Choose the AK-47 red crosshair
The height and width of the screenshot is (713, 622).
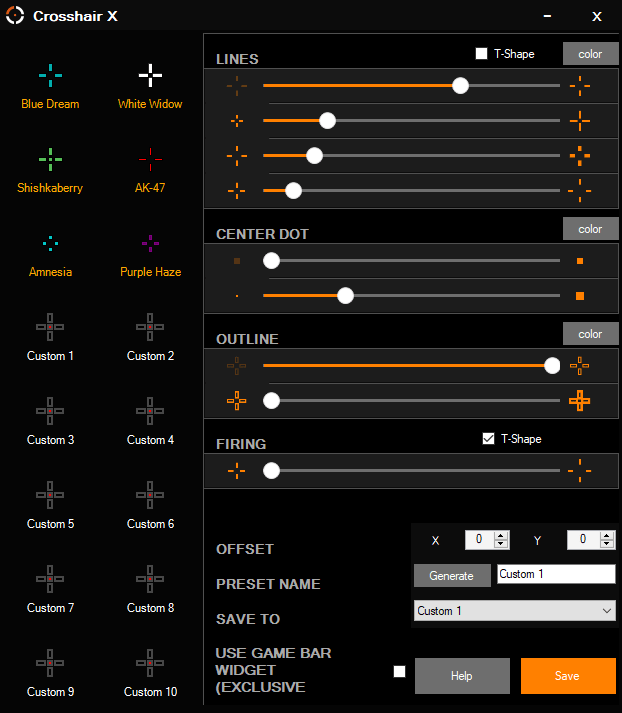[150, 171]
